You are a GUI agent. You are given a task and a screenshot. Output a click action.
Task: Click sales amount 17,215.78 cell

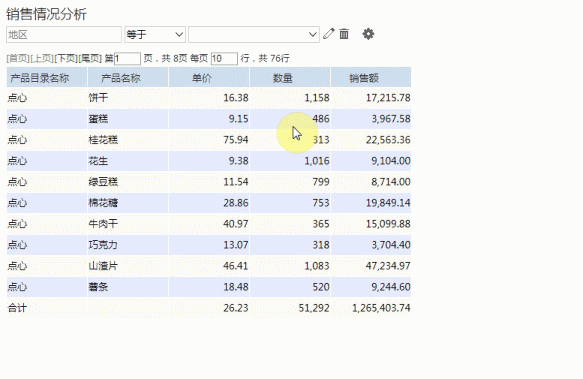pyautogui.click(x=371, y=98)
